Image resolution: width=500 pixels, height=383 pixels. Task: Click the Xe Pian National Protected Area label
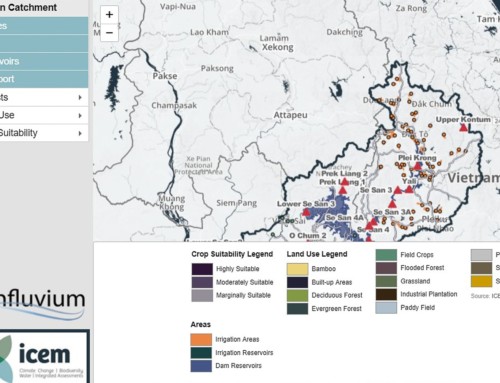(x=198, y=165)
